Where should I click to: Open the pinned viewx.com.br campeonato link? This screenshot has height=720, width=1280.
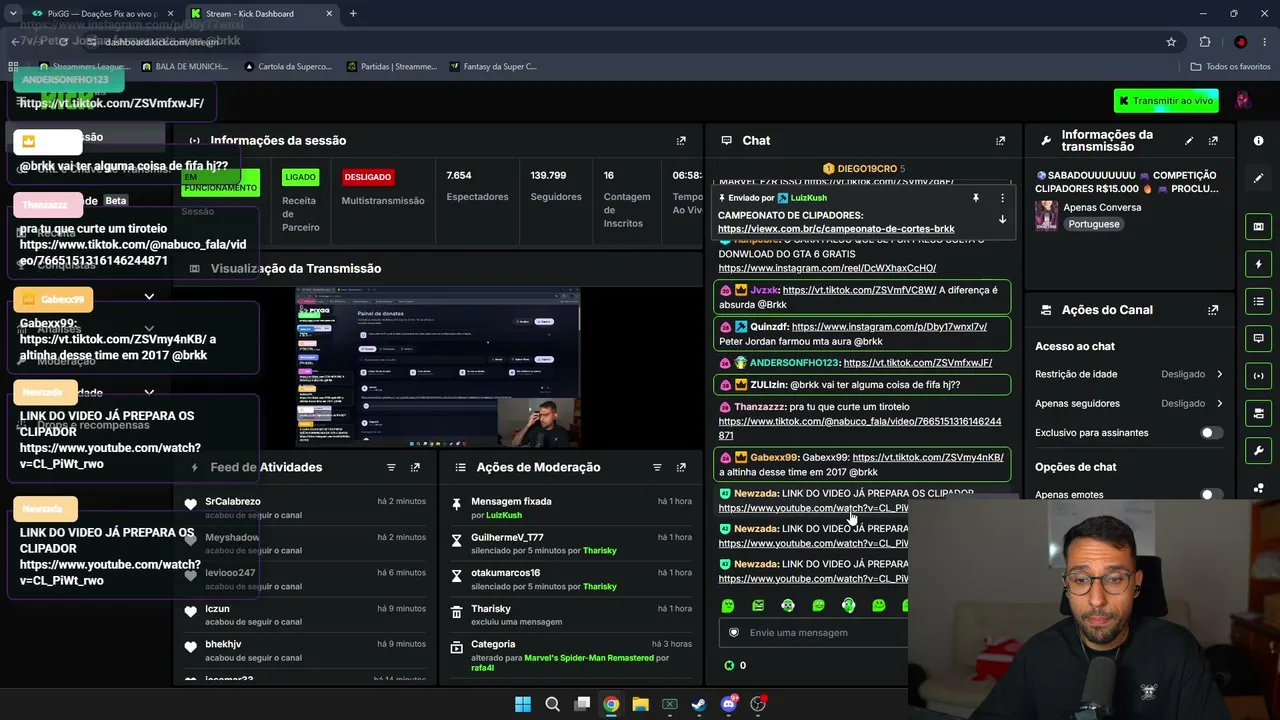836,229
